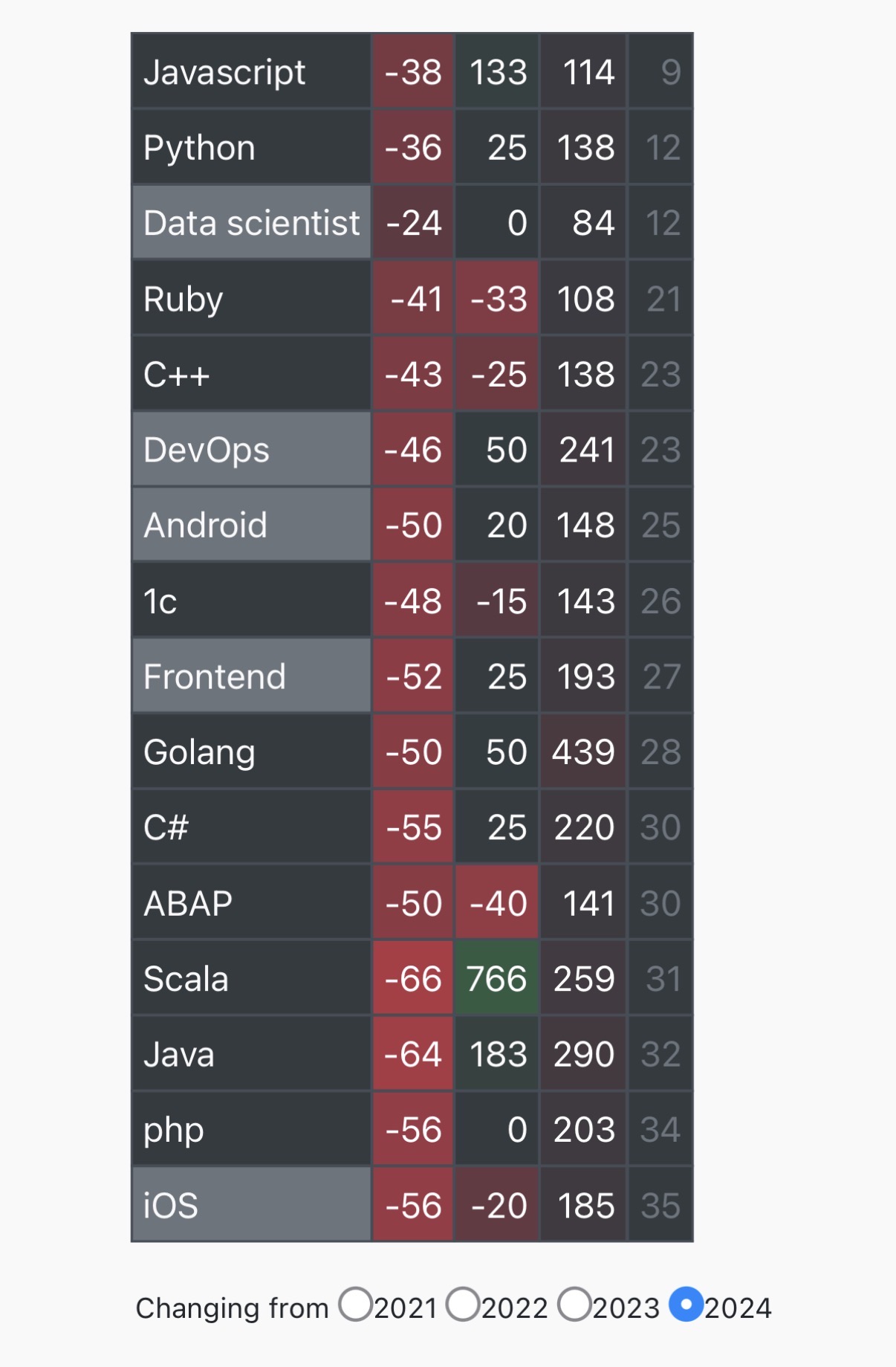Click the highlighted DevOps label cell
The height and width of the screenshot is (1367, 896).
(x=251, y=450)
